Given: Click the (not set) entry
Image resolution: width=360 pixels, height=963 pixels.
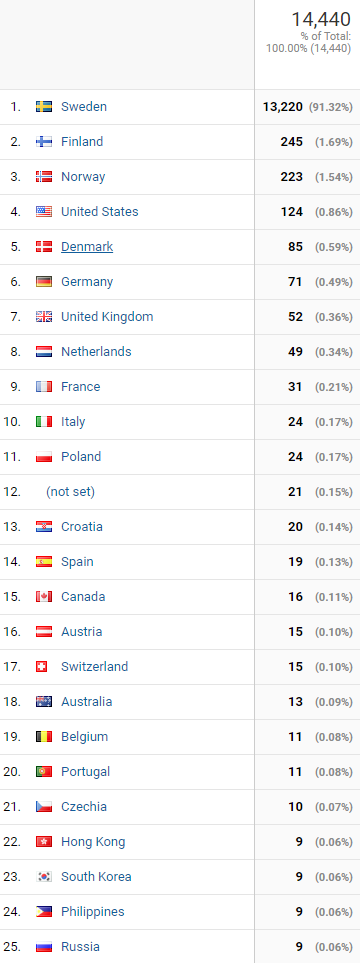Looking at the screenshot, I should [x=71, y=492].
